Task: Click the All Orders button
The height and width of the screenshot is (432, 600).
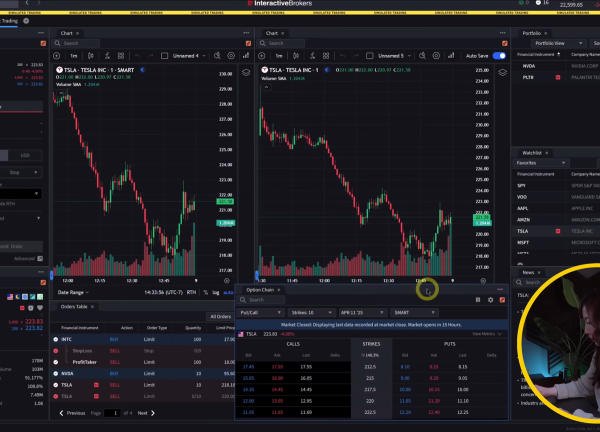Action: tap(220, 316)
